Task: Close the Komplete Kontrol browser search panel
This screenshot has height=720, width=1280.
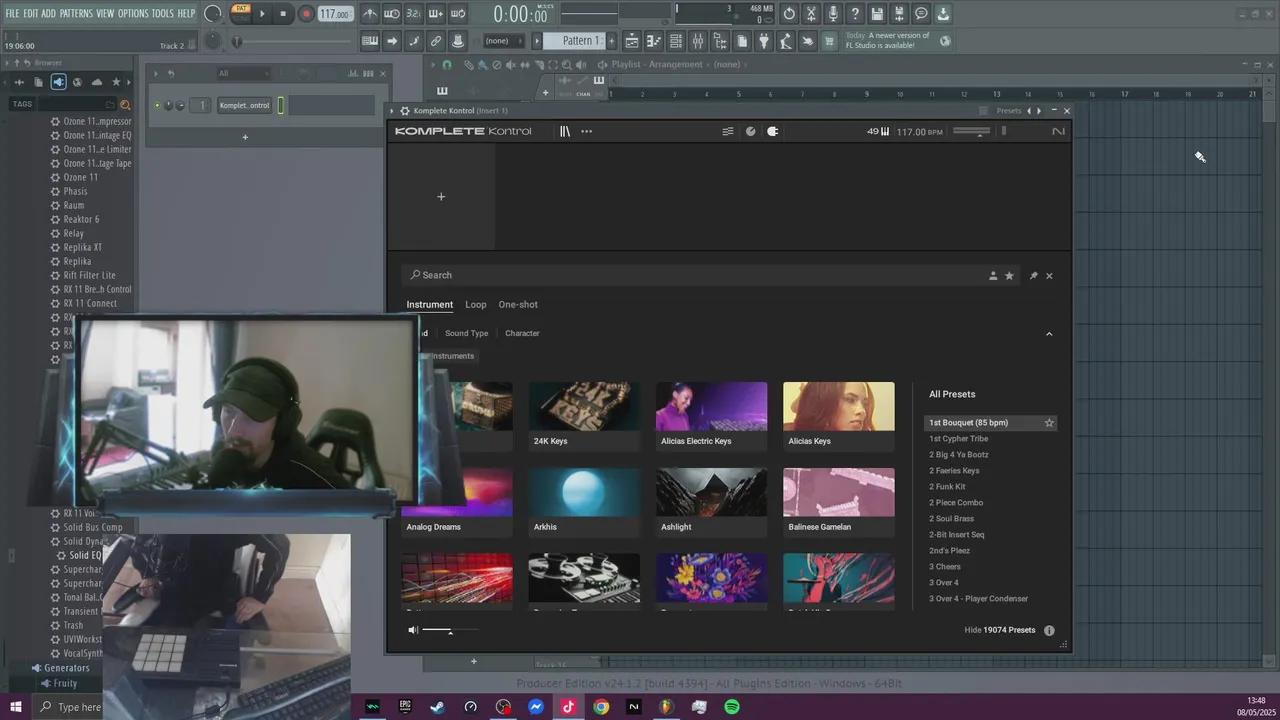Action: [1049, 275]
